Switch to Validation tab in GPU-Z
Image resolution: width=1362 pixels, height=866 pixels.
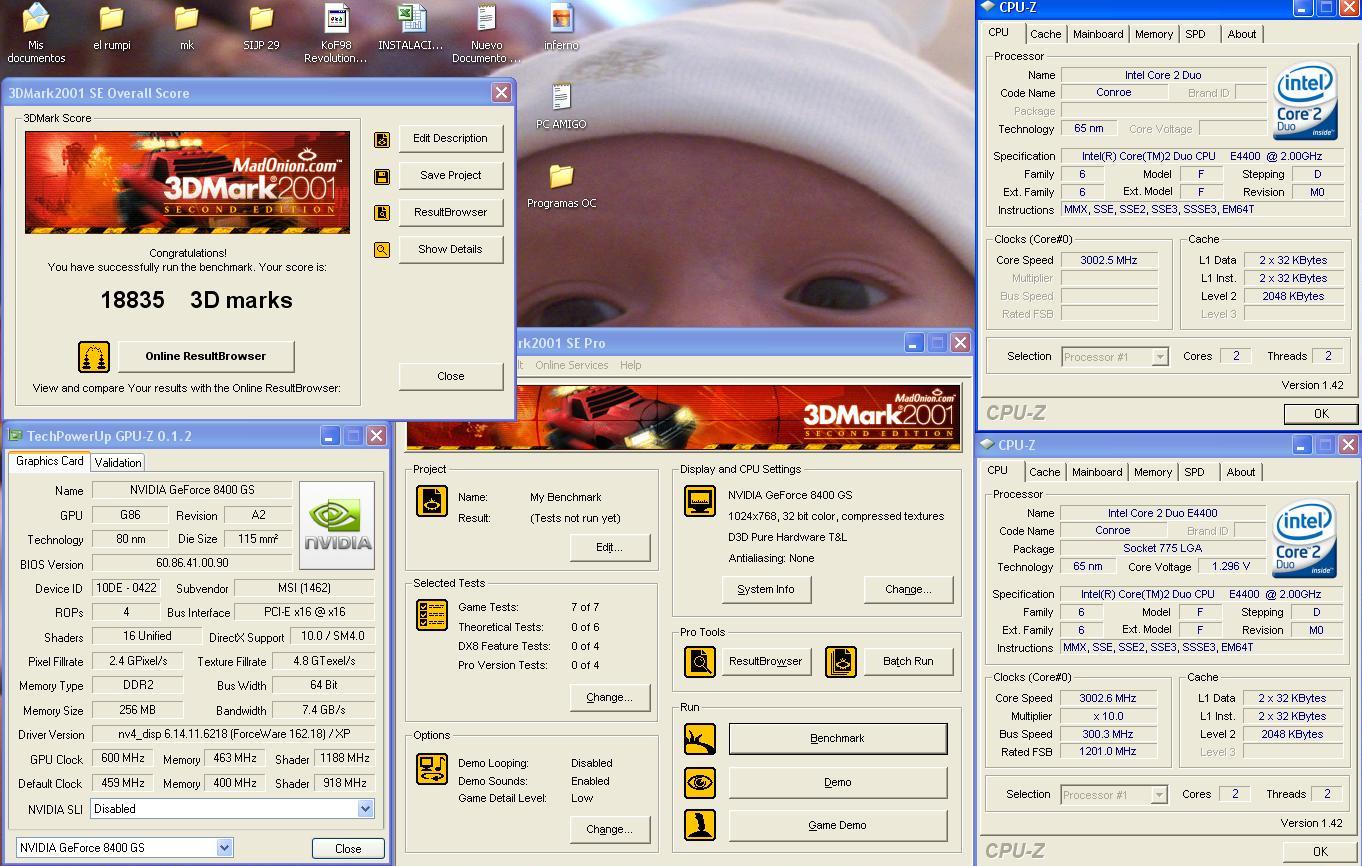tap(118, 463)
